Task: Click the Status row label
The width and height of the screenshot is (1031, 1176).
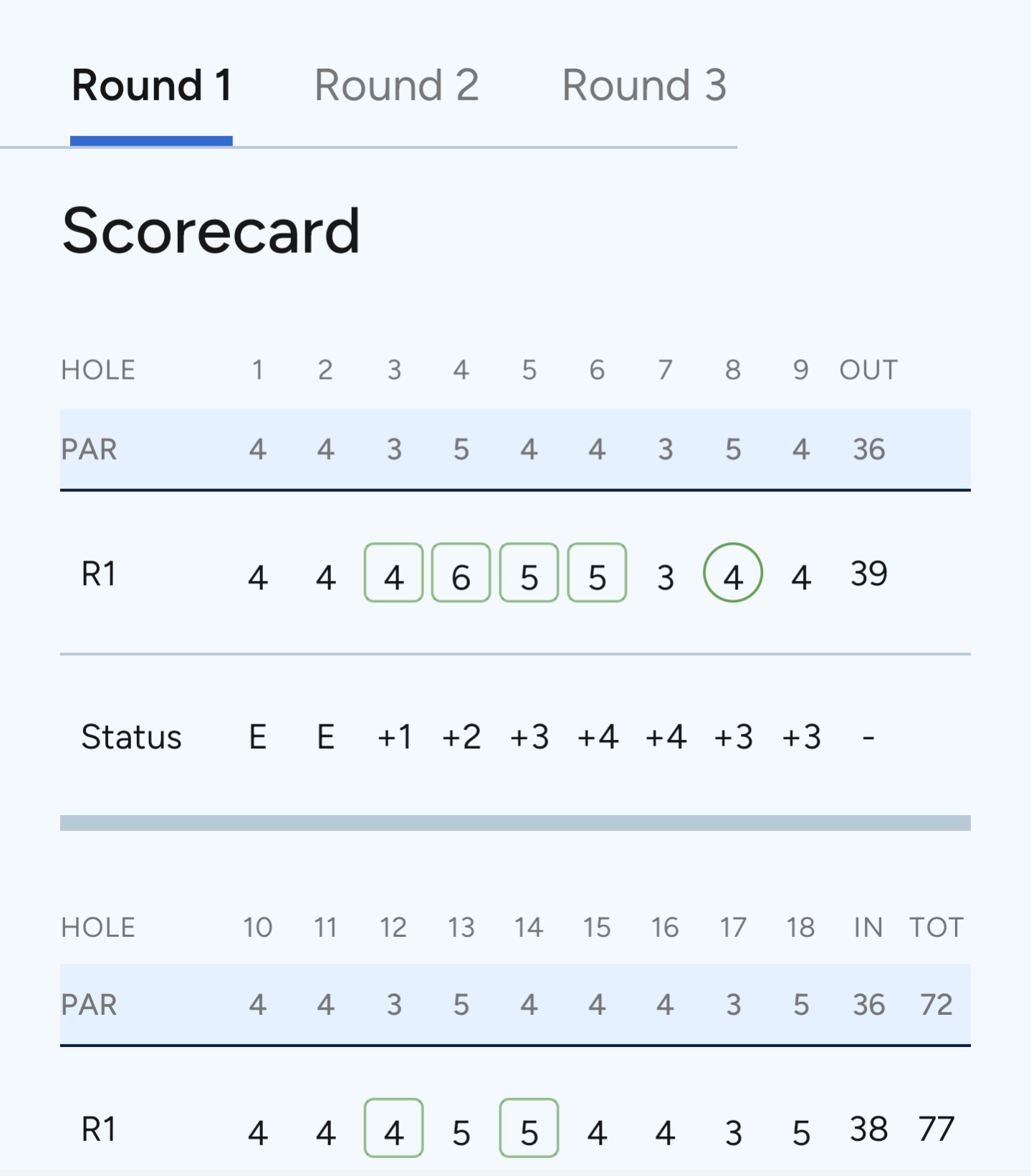Action: coord(131,737)
